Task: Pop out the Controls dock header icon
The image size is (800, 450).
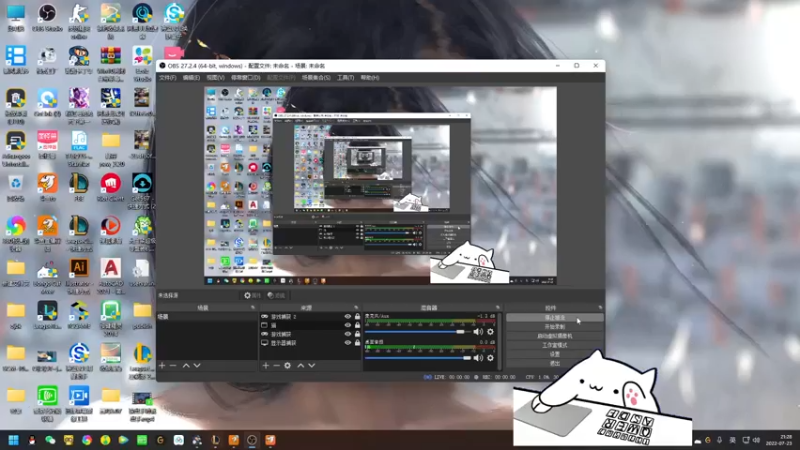Action: coord(600,308)
